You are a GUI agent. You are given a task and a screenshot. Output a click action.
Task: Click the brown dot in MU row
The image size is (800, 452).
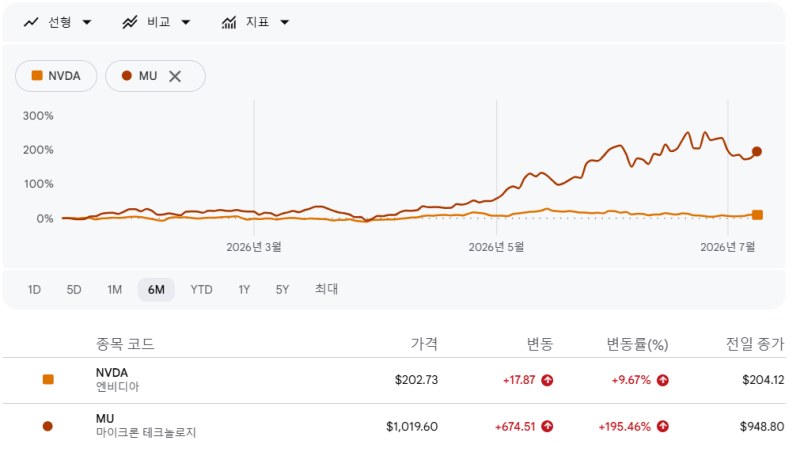(47, 426)
